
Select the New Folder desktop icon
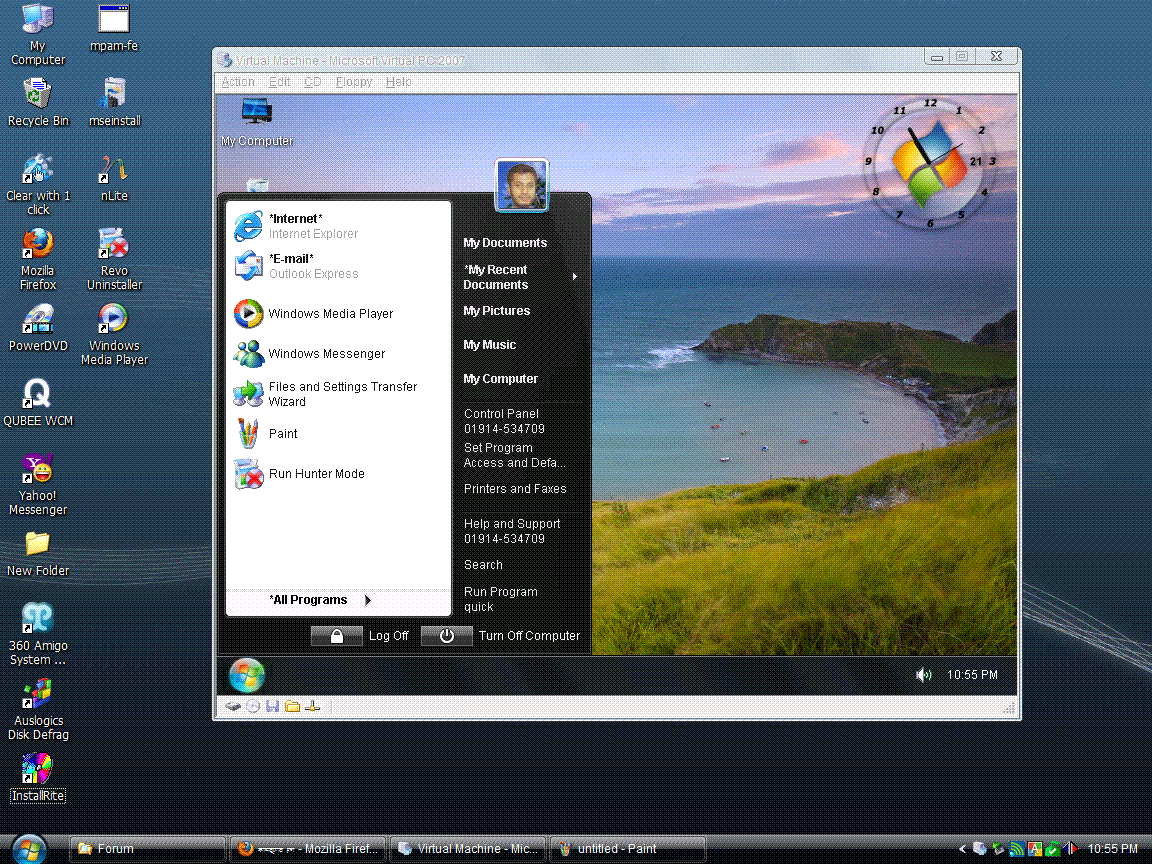(37, 554)
